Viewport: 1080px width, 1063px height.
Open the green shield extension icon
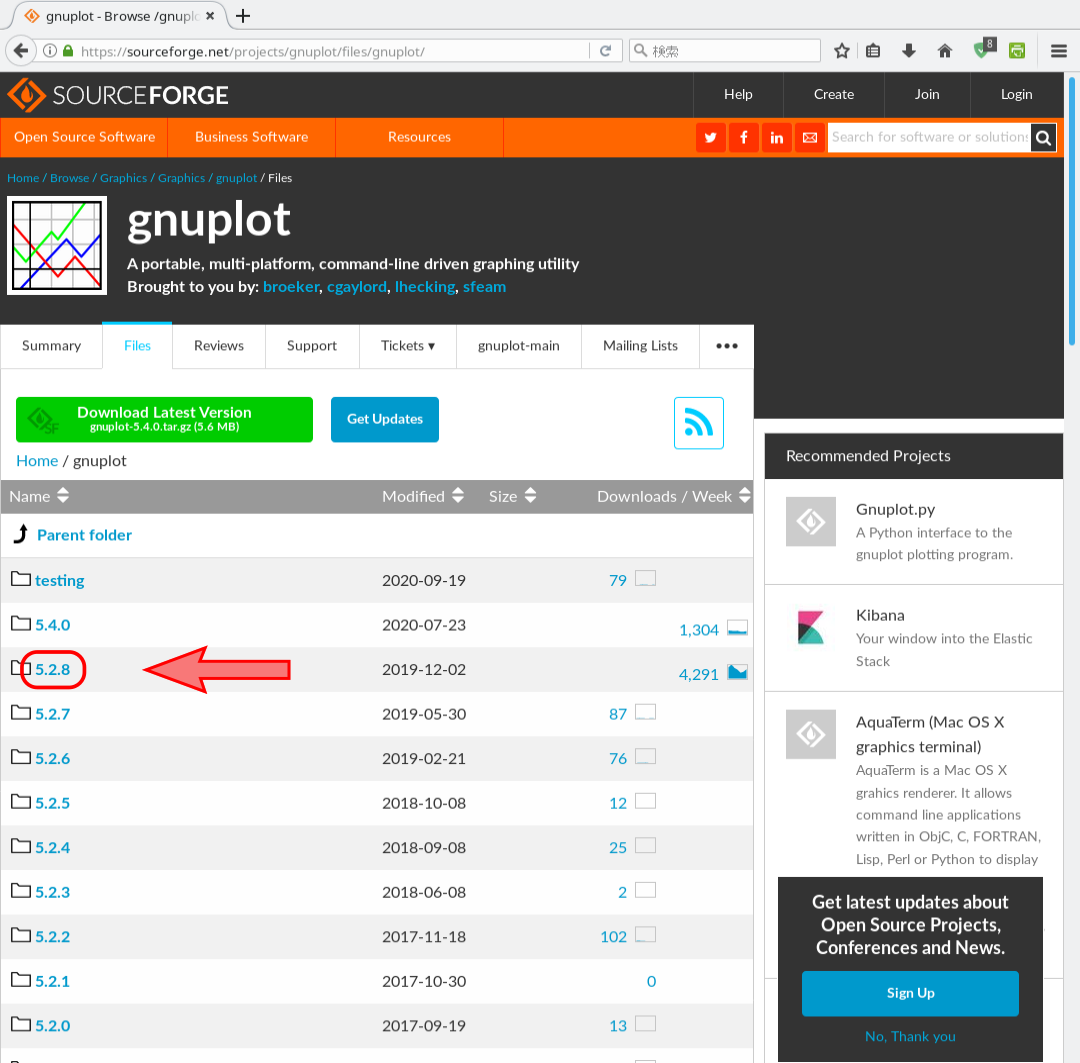(984, 49)
